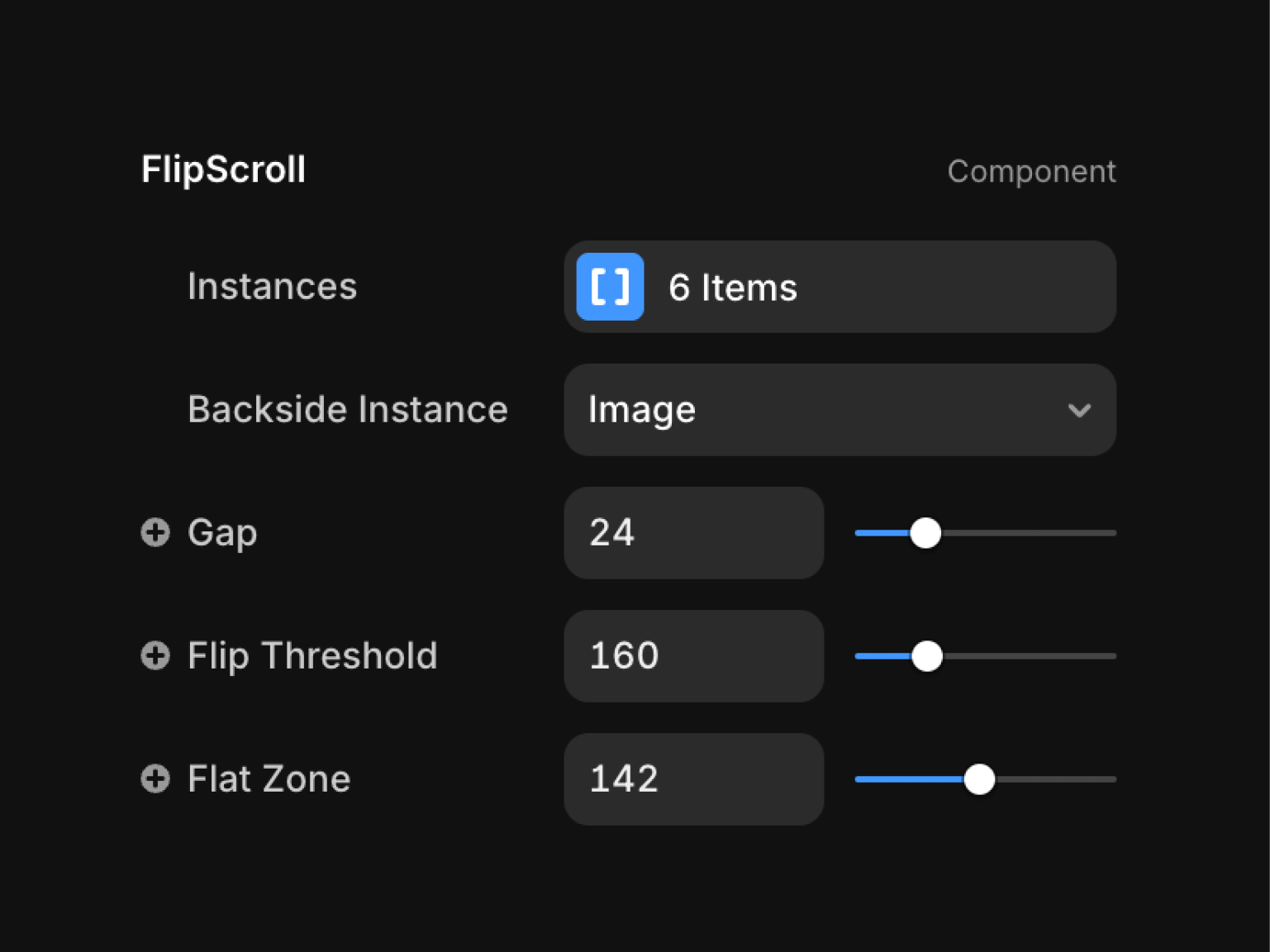Click the Gap property label
Image resolution: width=1270 pixels, height=952 pixels.
click(222, 532)
